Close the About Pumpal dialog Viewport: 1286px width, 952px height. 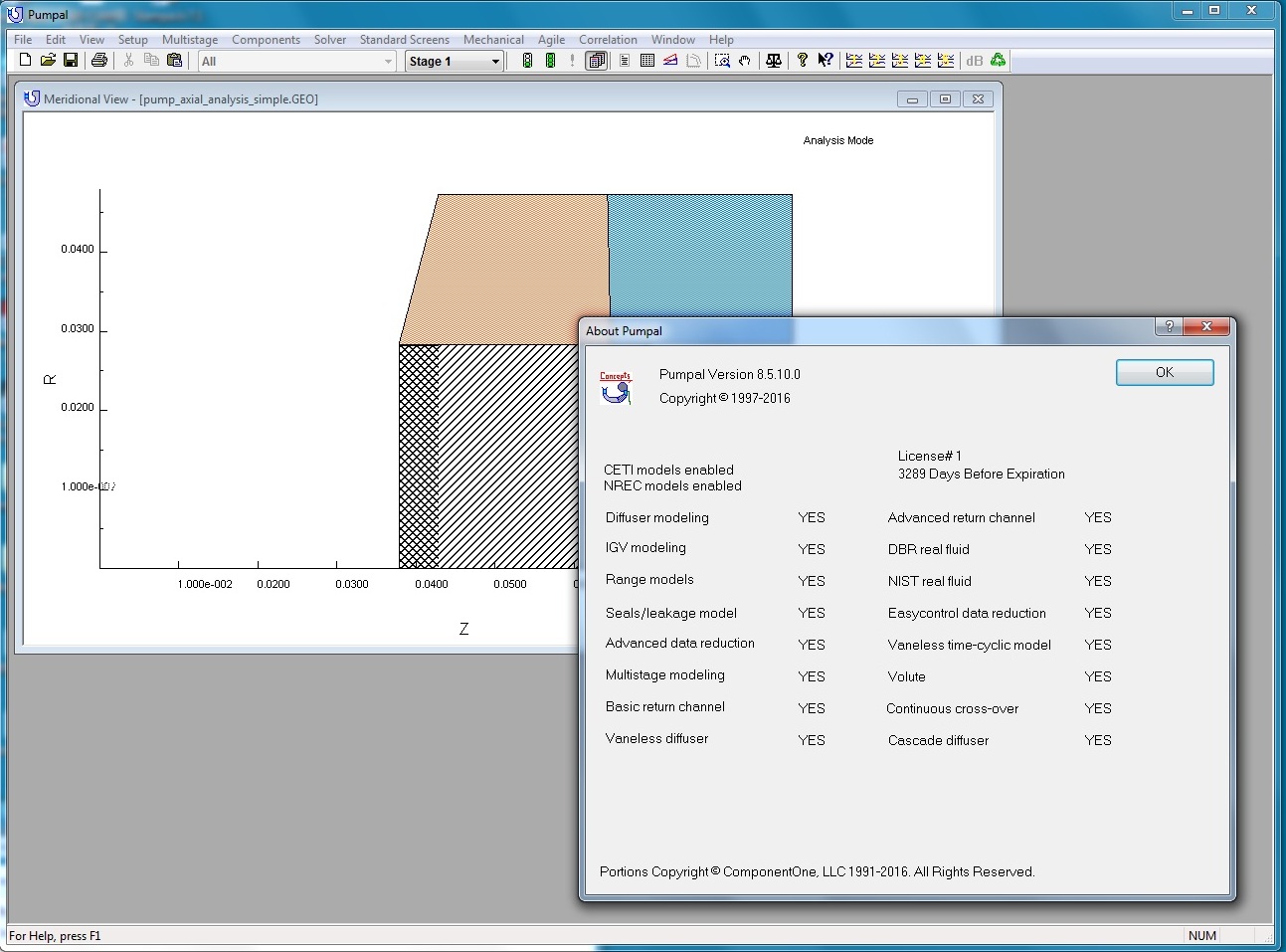click(1206, 326)
